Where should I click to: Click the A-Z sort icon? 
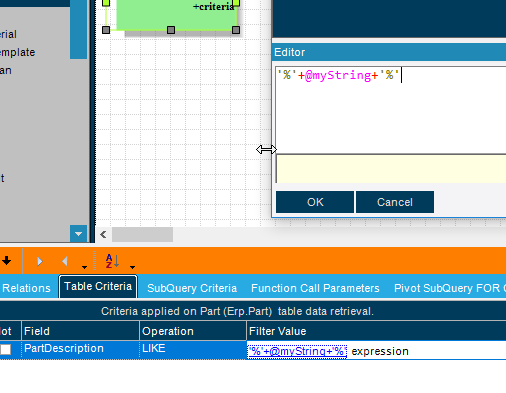click(x=112, y=261)
